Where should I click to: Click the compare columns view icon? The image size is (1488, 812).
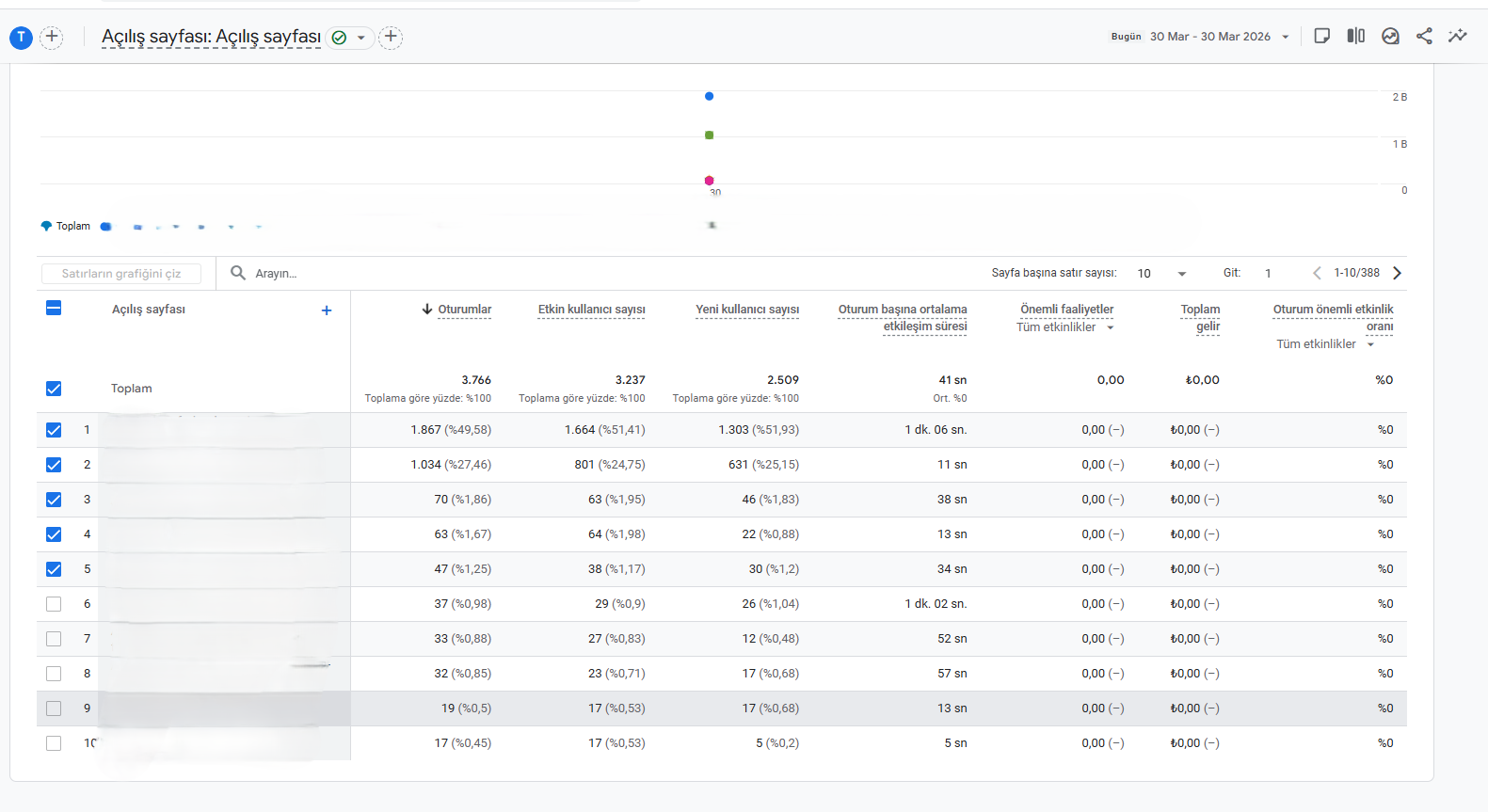pos(1355,36)
